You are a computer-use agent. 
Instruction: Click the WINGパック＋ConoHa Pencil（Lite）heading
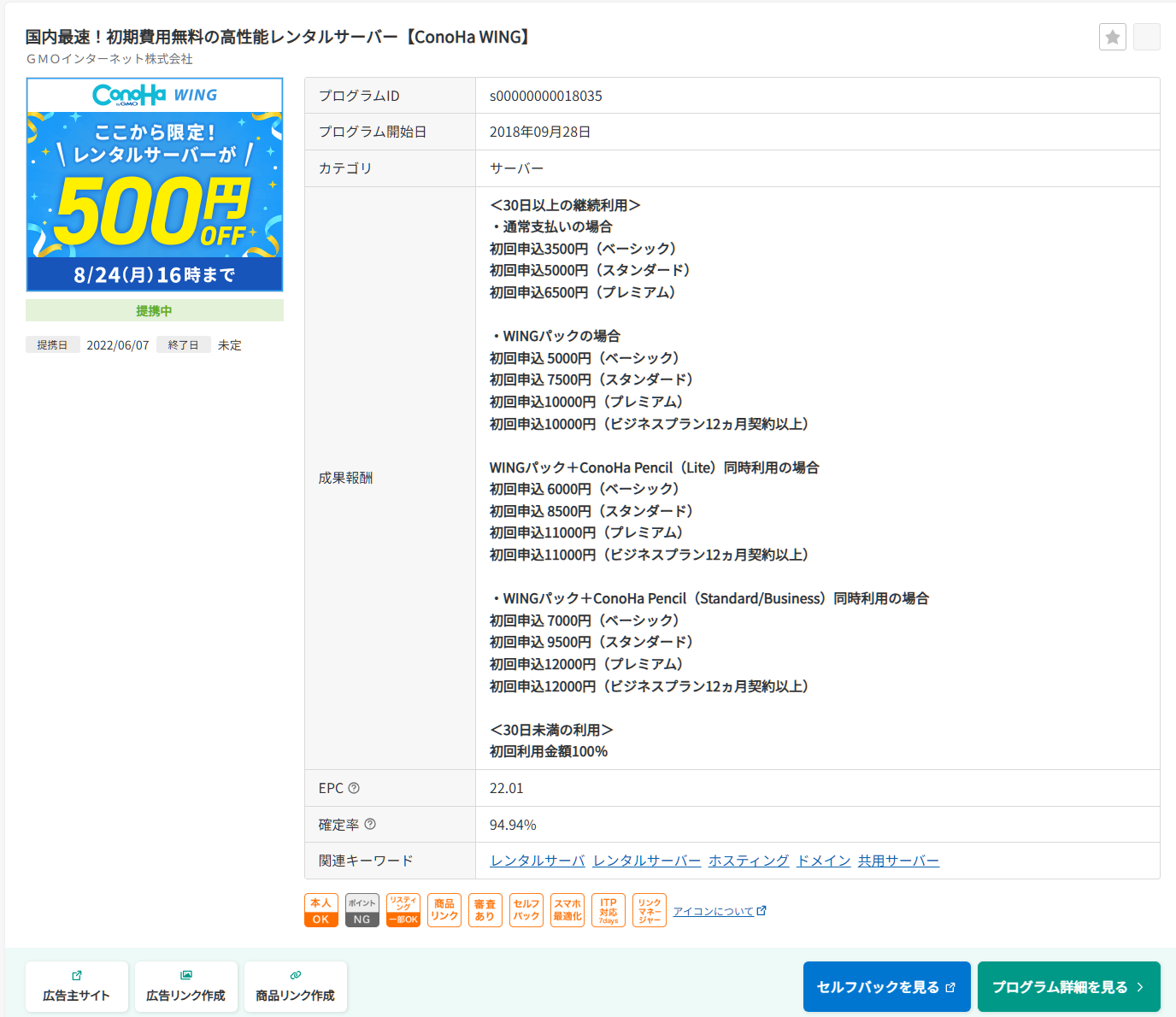(x=655, y=467)
